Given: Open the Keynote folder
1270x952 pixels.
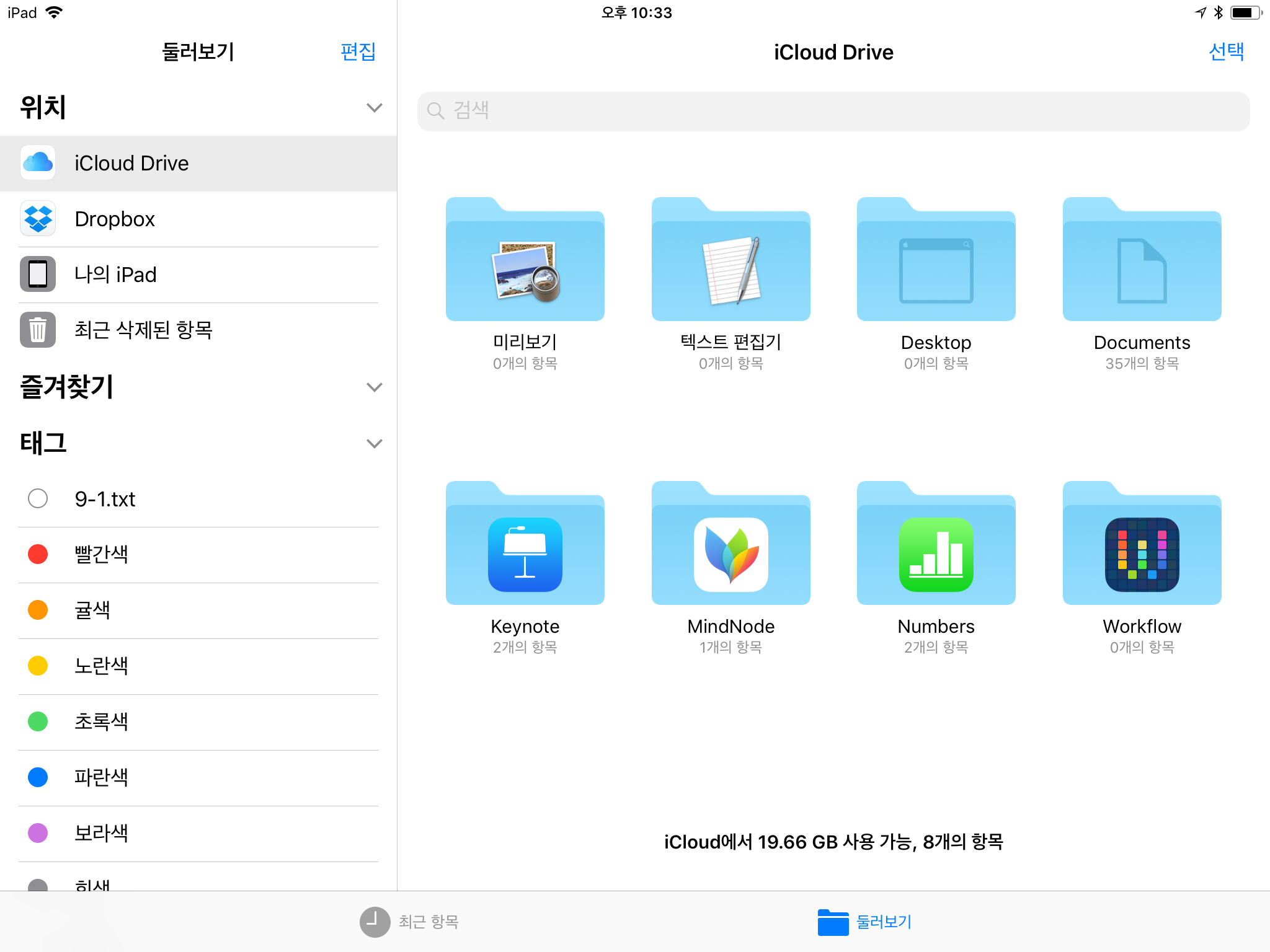Looking at the screenshot, I should pyautogui.click(x=525, y=543).
